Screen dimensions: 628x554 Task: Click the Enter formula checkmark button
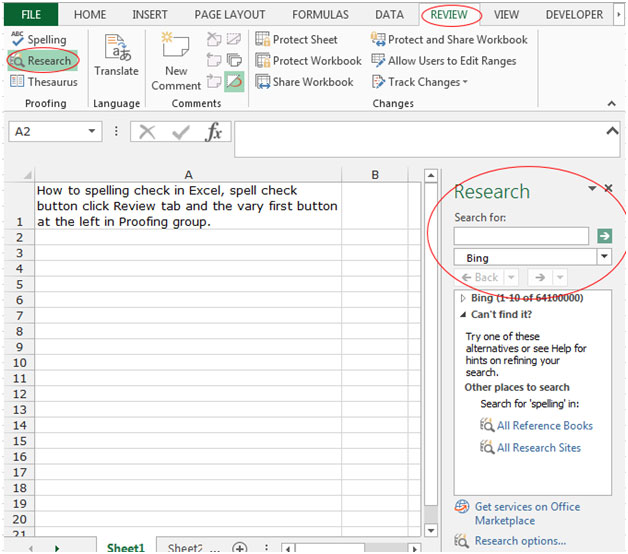[180, 132]
